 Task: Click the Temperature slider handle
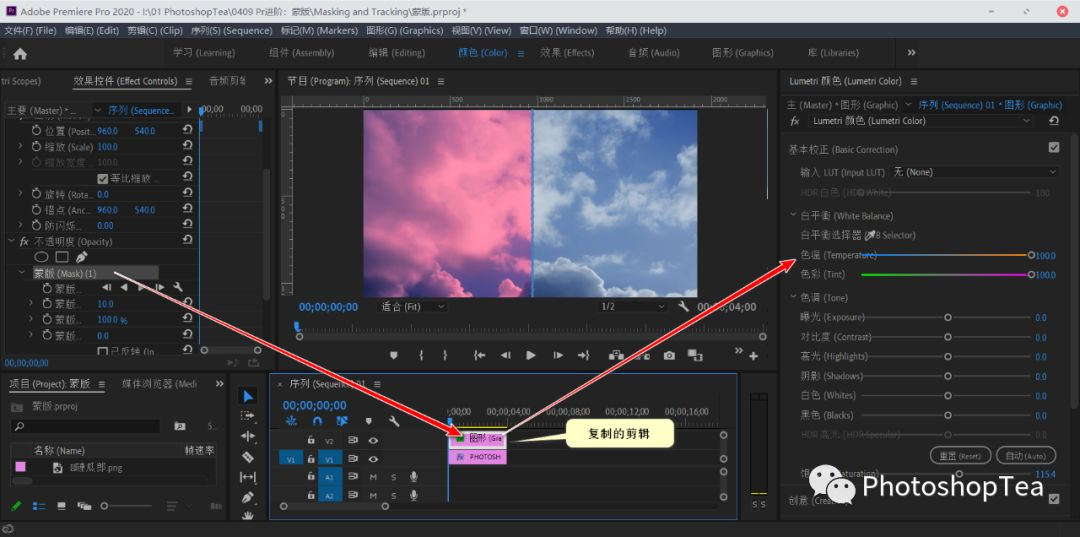point(1030,255)
